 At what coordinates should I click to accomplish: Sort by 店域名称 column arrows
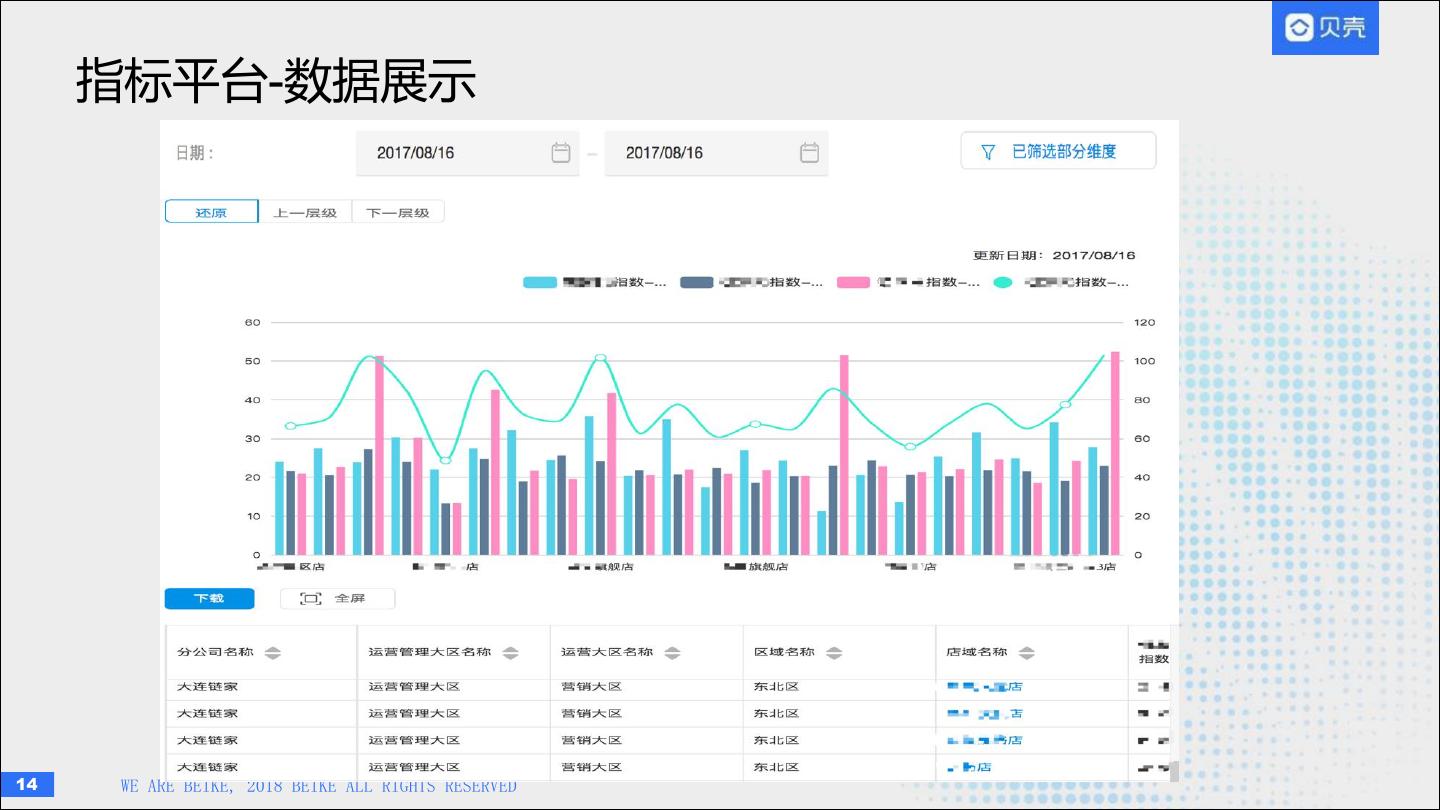pos(1026,653)
